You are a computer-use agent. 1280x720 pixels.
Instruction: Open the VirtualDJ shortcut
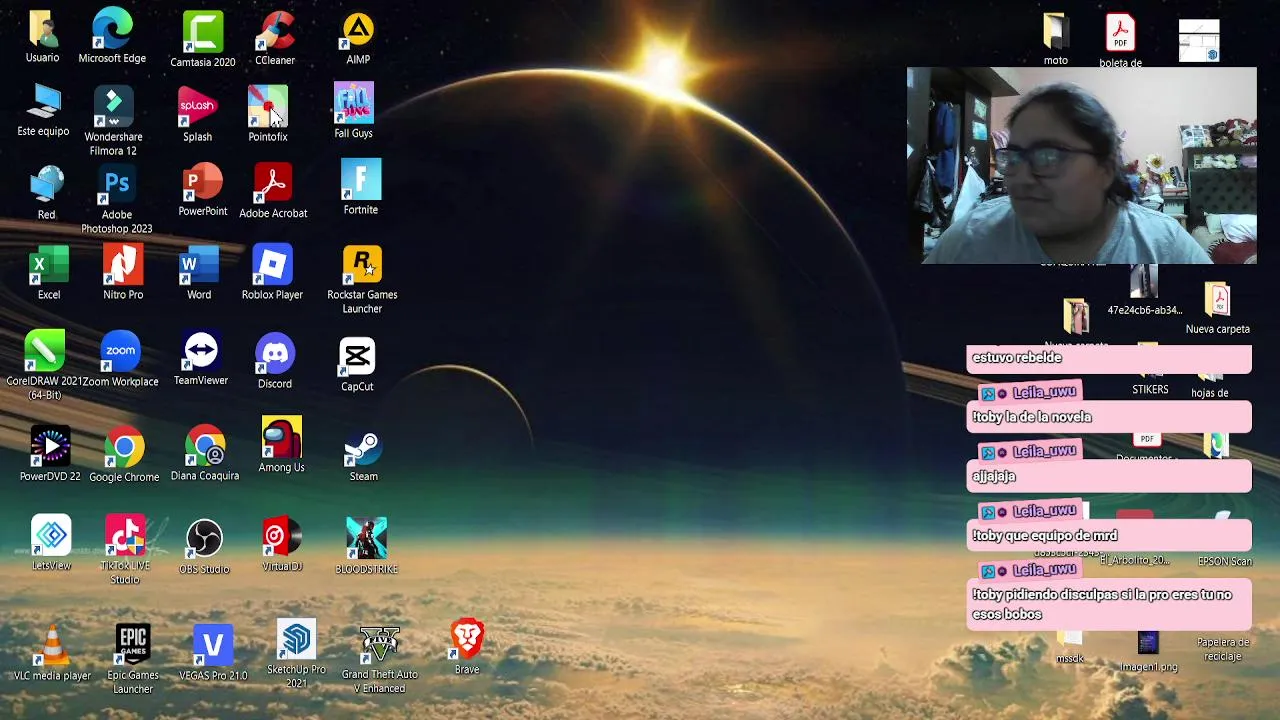tap(282, 537)
